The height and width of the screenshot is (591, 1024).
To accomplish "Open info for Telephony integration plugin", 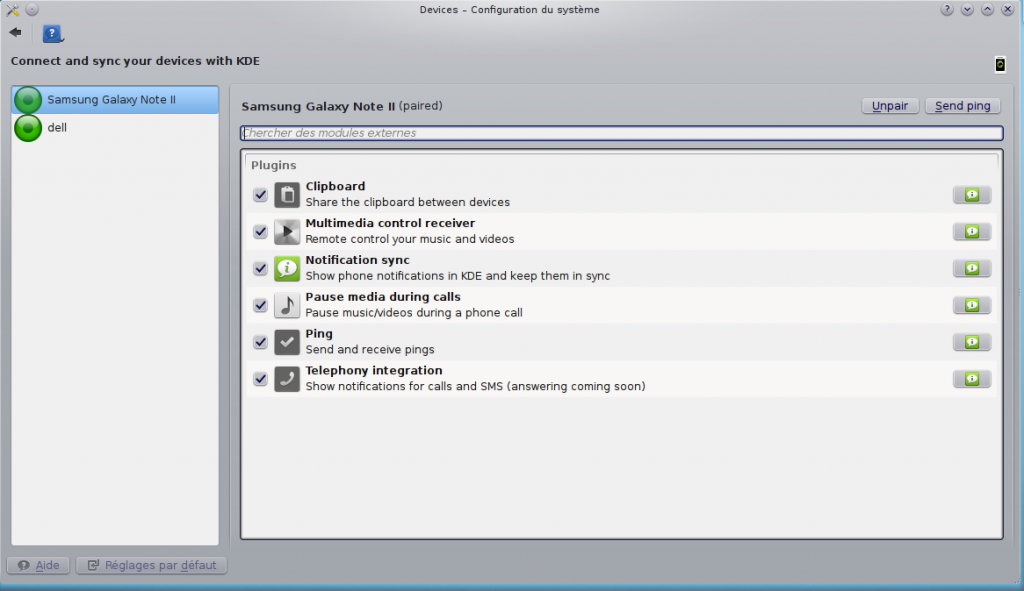I will coord(972,379).
